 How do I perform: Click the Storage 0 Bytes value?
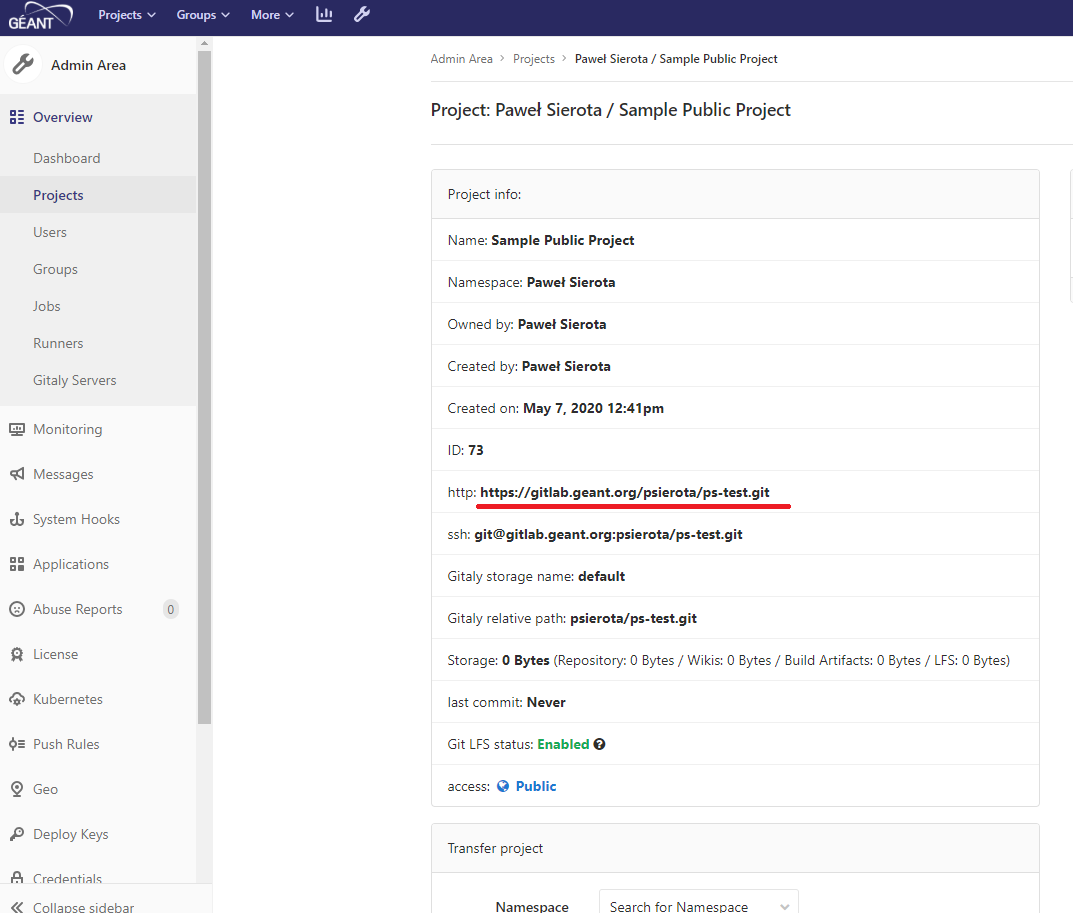(x=526, y=660)
